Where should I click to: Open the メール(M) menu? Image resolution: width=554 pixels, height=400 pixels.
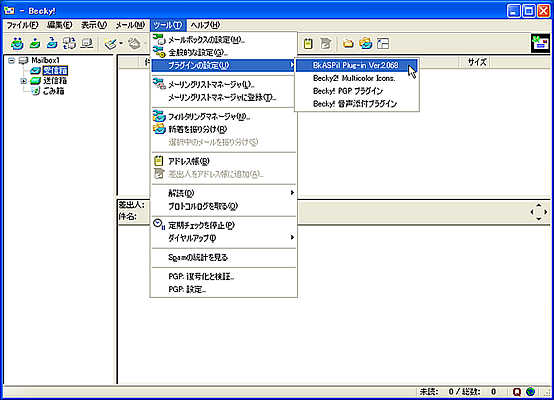click(130, 25)
